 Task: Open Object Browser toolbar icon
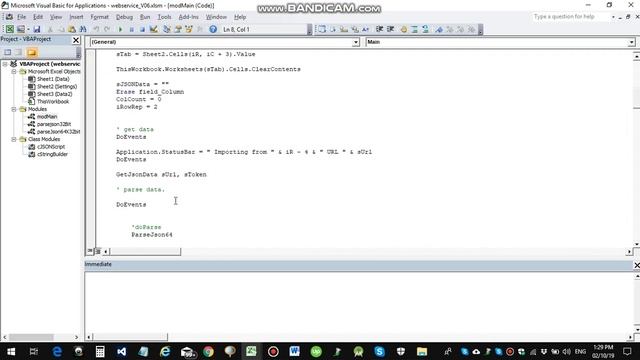pos(189,29)
